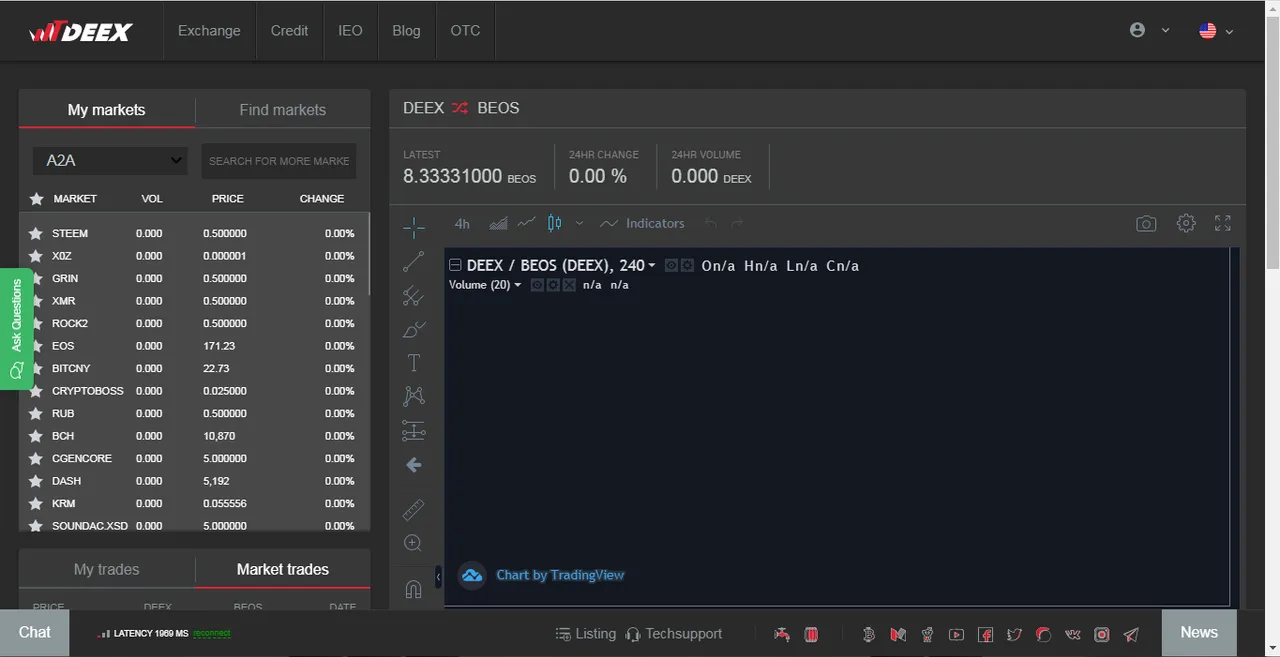Open the A2A base asset dropdown
The width and height of the screenshot is (1280, 657).
[110, 160]
